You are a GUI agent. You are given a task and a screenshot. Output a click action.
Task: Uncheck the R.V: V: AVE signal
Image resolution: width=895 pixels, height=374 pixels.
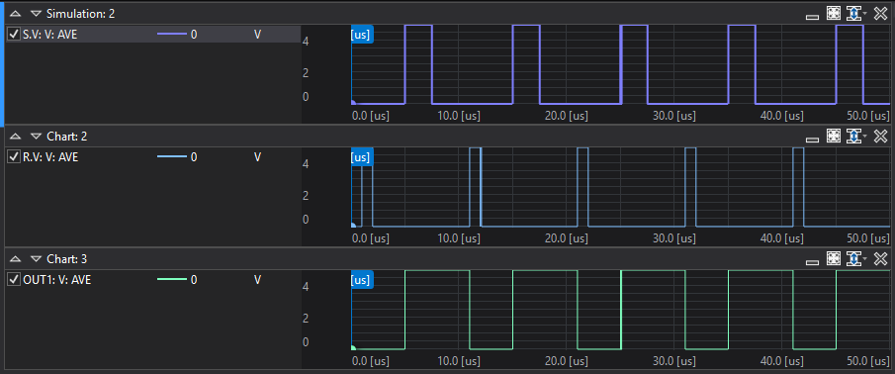(x=14, y=157)
